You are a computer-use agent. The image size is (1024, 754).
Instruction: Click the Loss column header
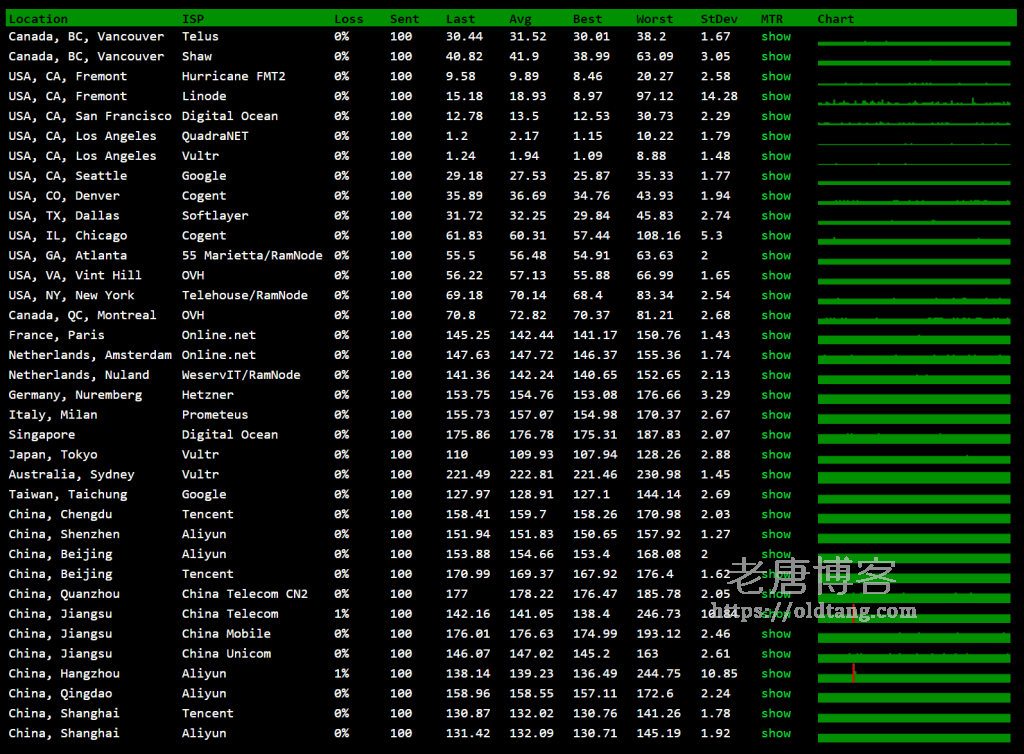pos(348,19)
